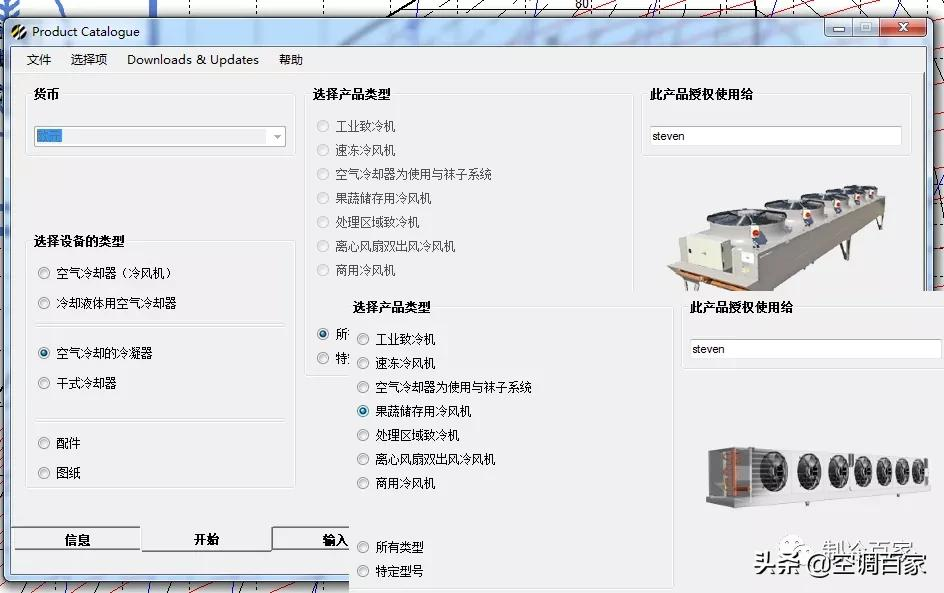The image size is (944, 593).
Task: Click the 货币 section heading
Action: coord(46,94)
